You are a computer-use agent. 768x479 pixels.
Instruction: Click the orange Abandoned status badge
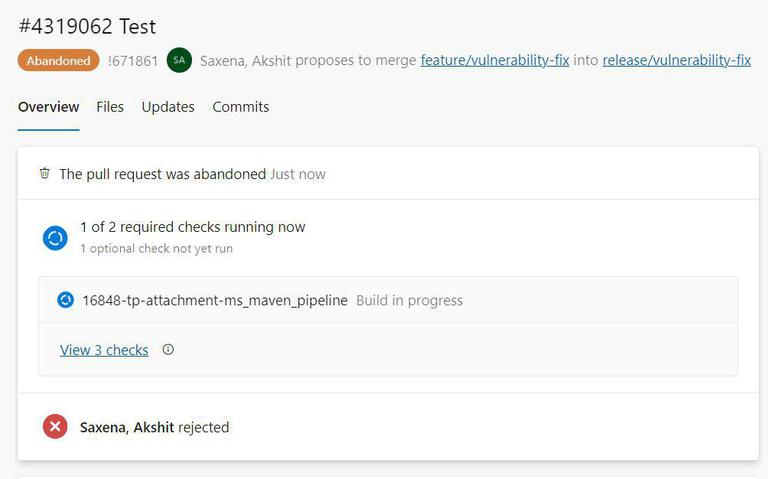[x=58, y=60]
